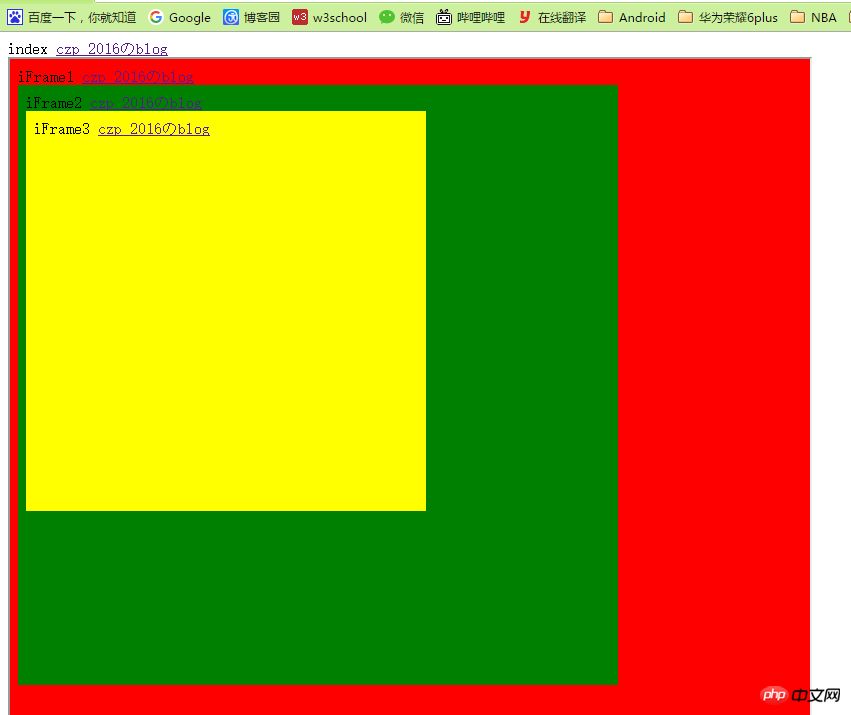Follow the blog link in iFrame2
The image size is (851, 715).
[x=146, y=103]
